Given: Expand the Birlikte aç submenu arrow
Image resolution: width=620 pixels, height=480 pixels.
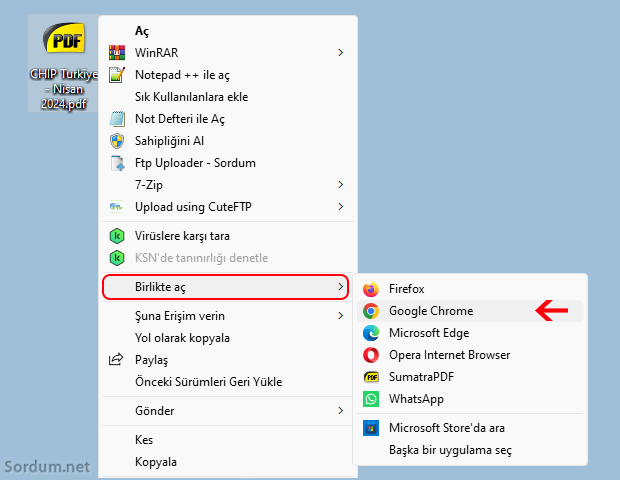Looking at the screenshot, I should point(340,287).
